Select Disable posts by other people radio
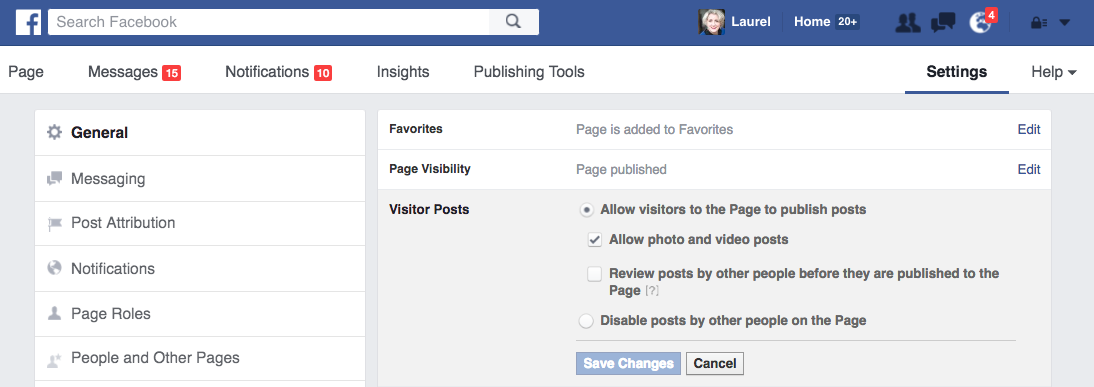1094x387 pixels. pyautogui.click(x=587, y=321)
